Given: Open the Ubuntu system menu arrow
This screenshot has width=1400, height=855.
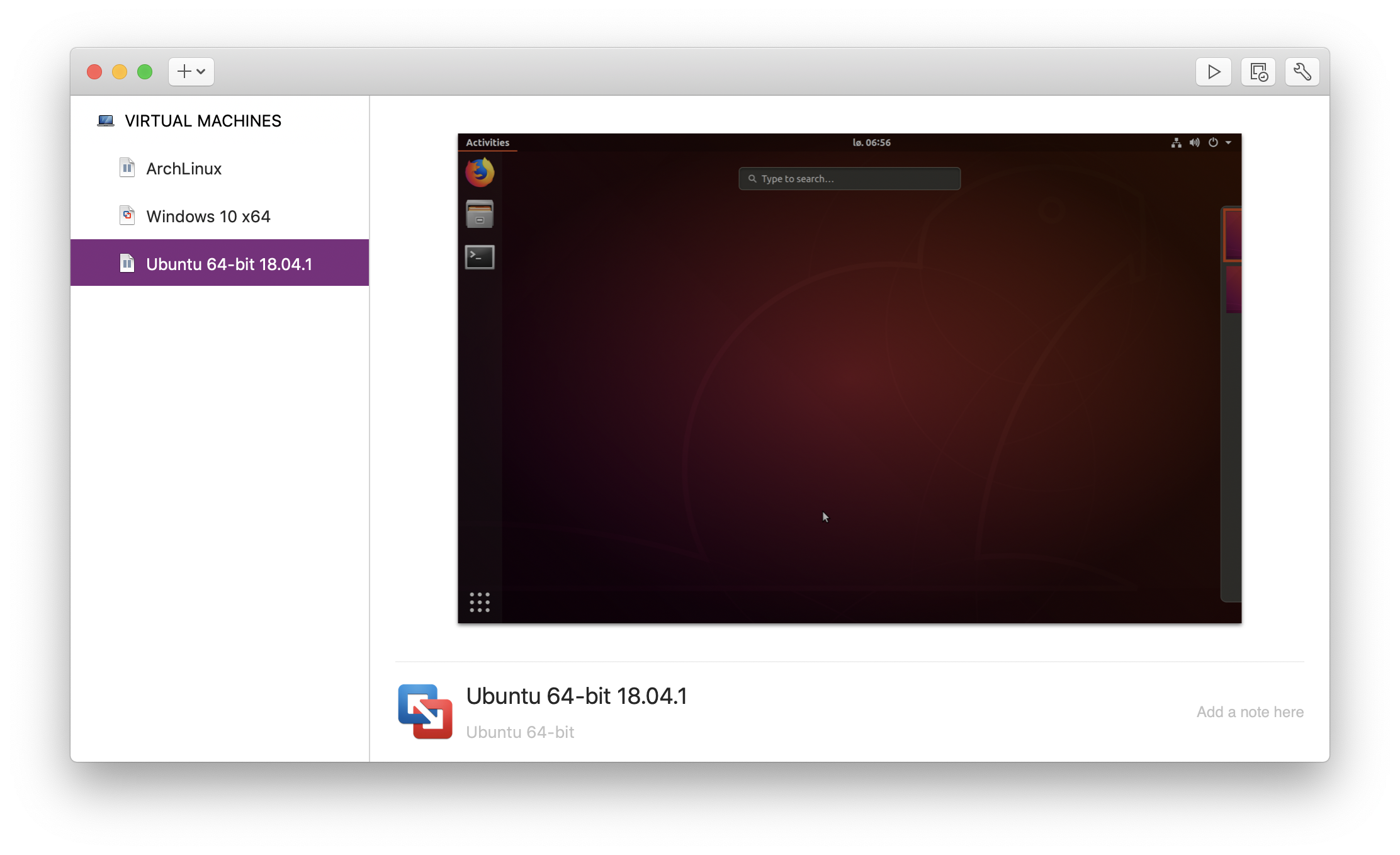Looking at the screenshot, I should (1228, 143).
